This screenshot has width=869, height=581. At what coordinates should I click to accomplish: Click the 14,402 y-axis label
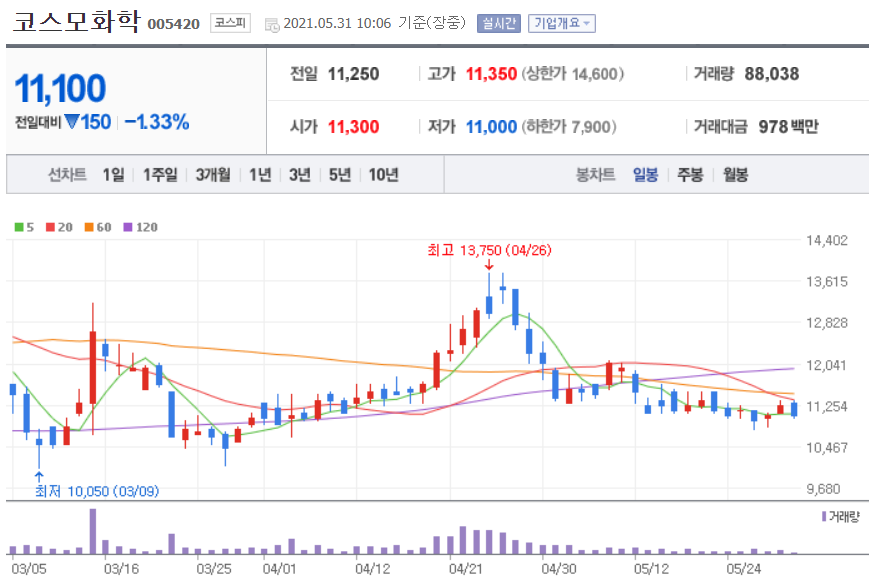click(x=826, y=241)
